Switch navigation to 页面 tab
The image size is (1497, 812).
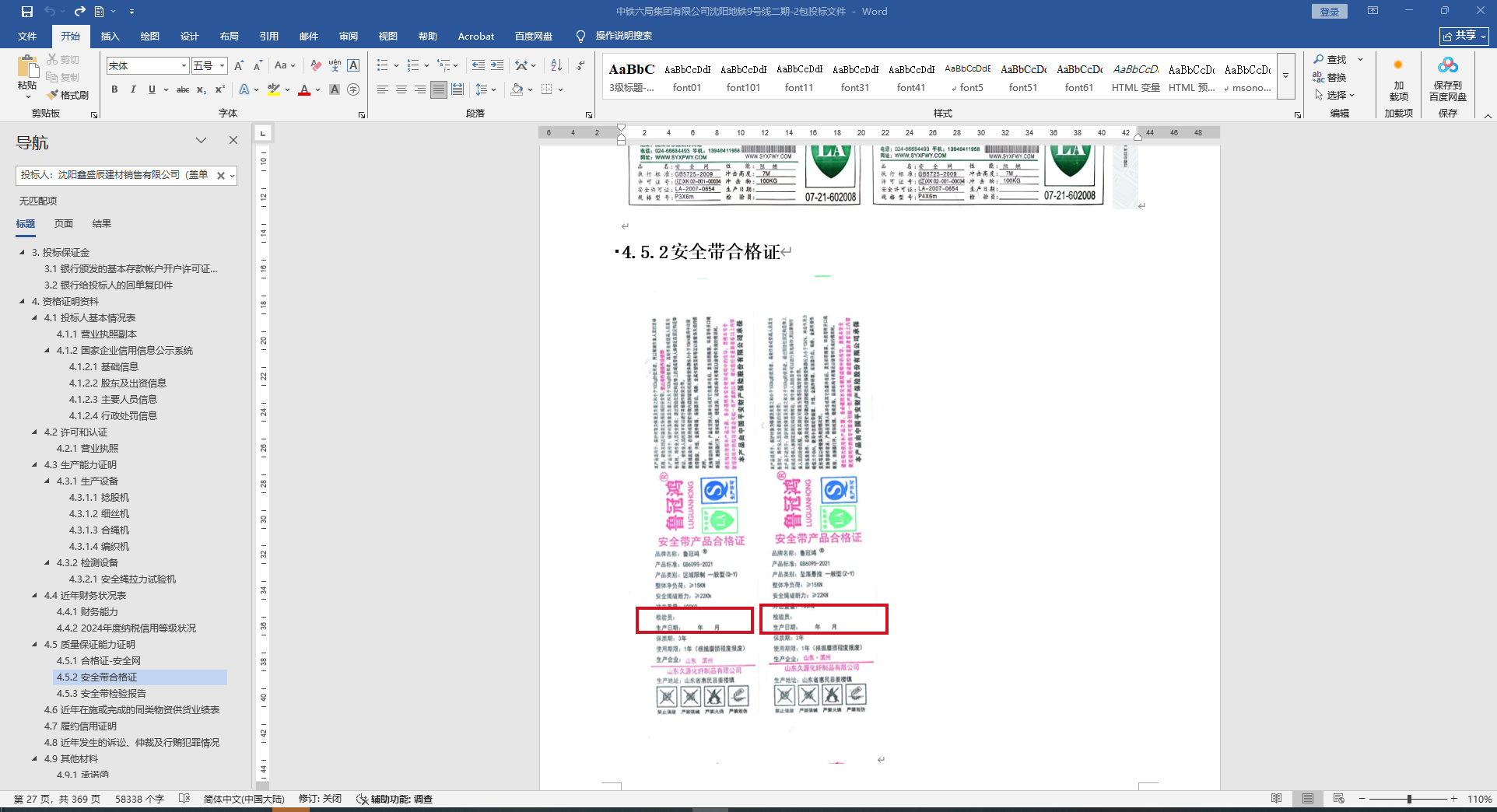pyautogui.click(x=64, y=224)
